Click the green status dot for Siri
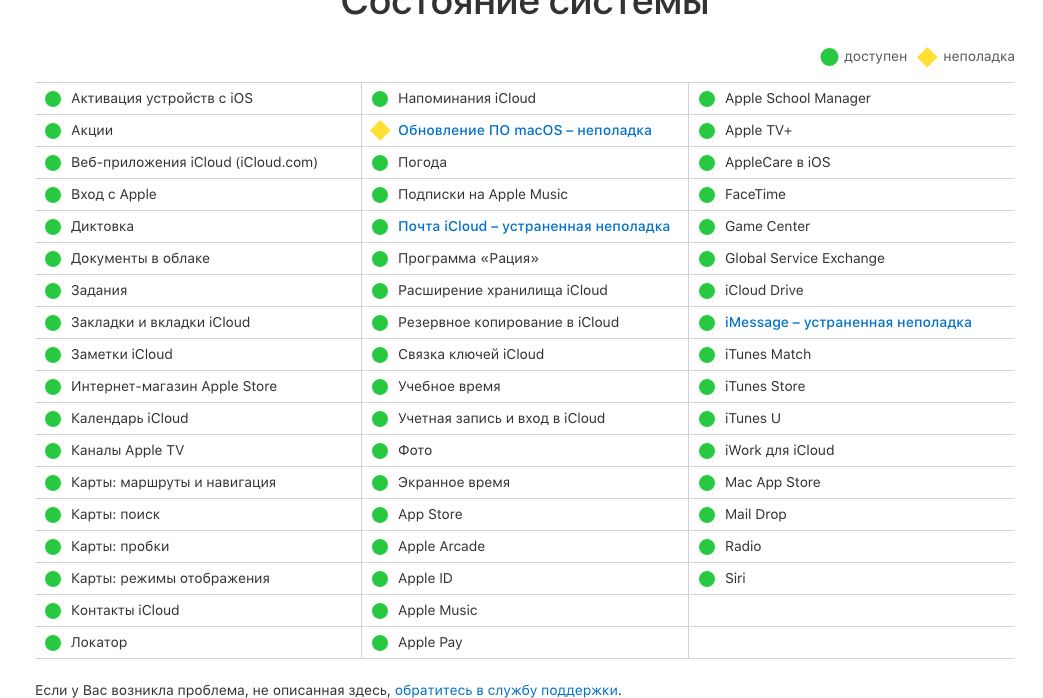This screenshot has width=1043, height=698. (x=707, y=578)
